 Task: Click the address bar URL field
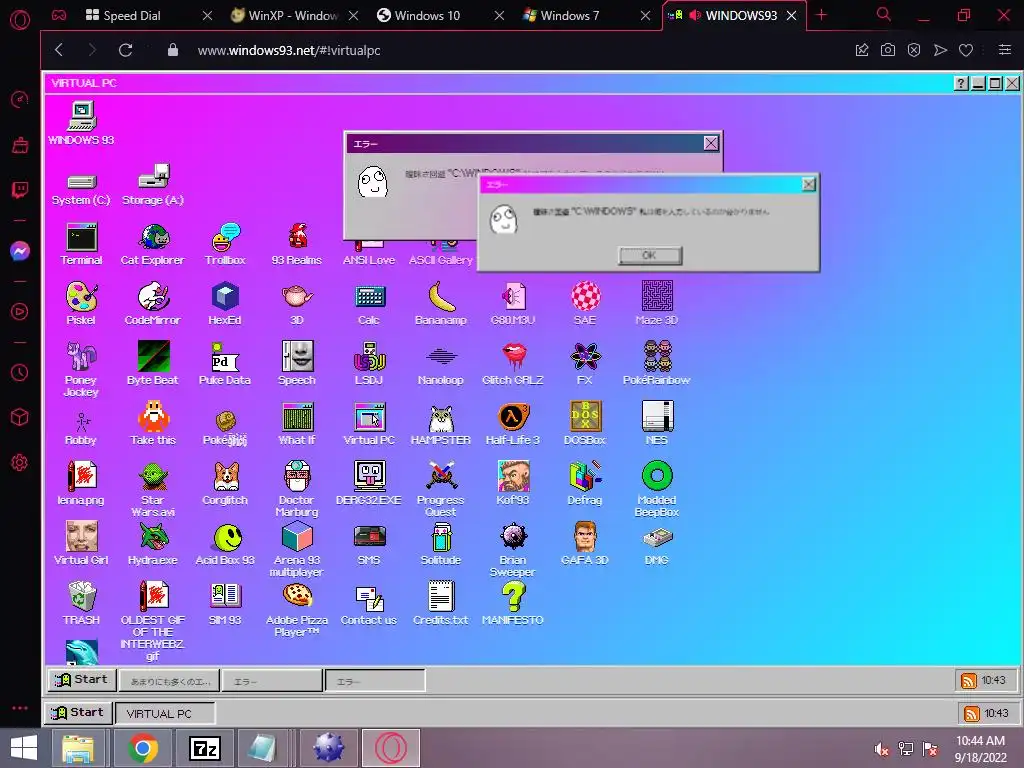point(289,50)
